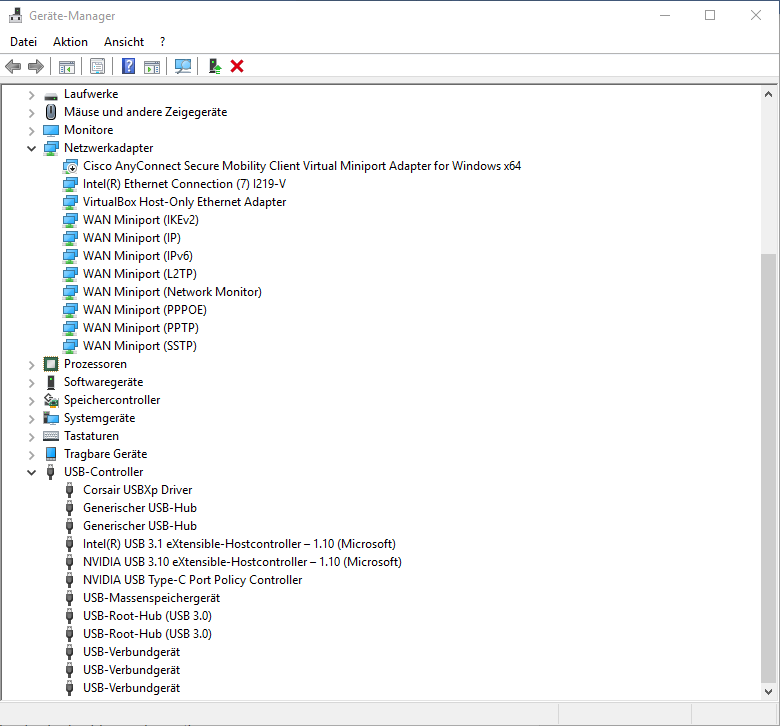Select WAN Miniport (PPPOE)
Viewport: 780px width, 726px height.
[145, 310]
